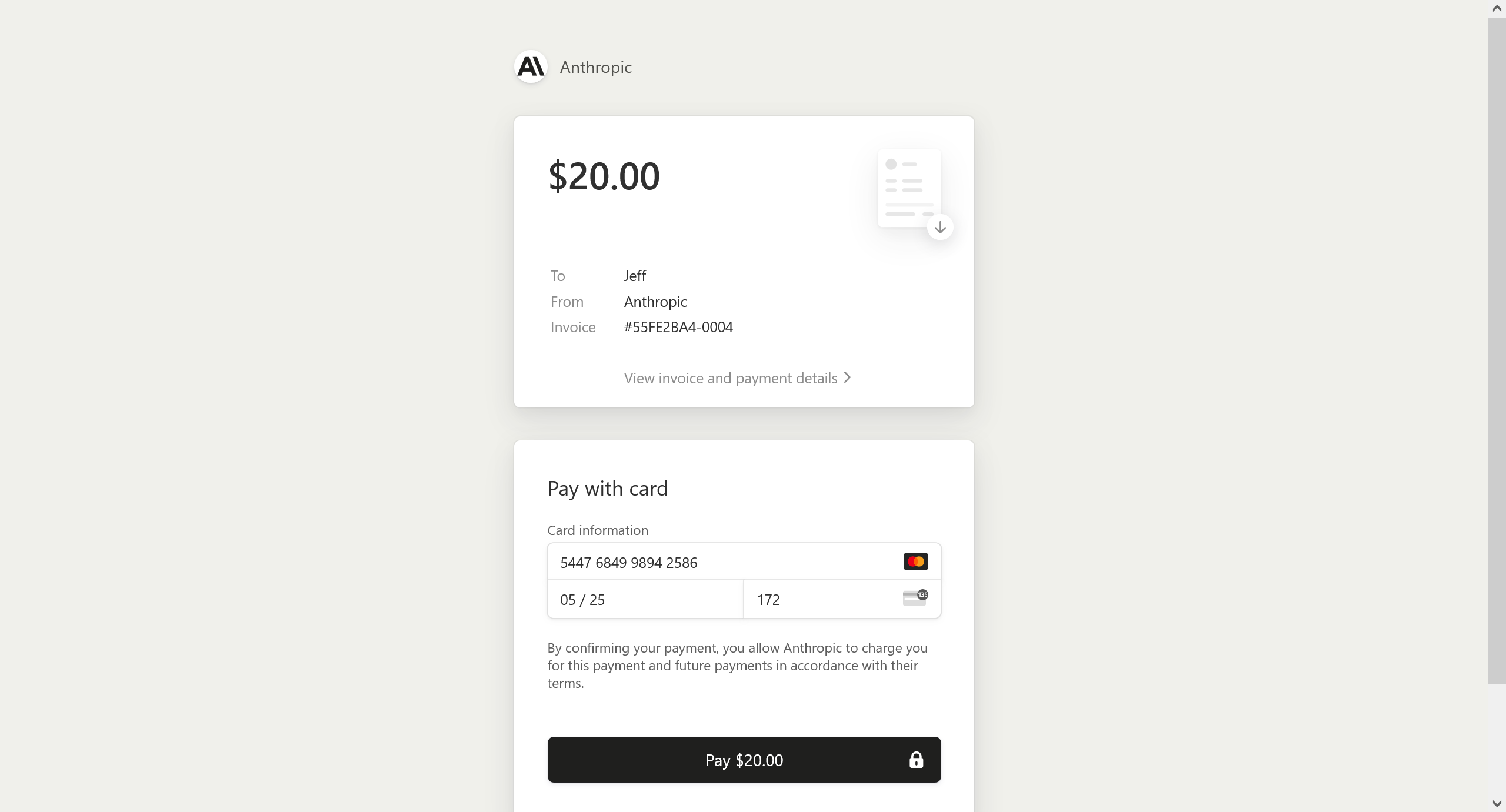Click the invoice download arrow icon
The image size is (1506, 812).
click(x=940, y=228)
